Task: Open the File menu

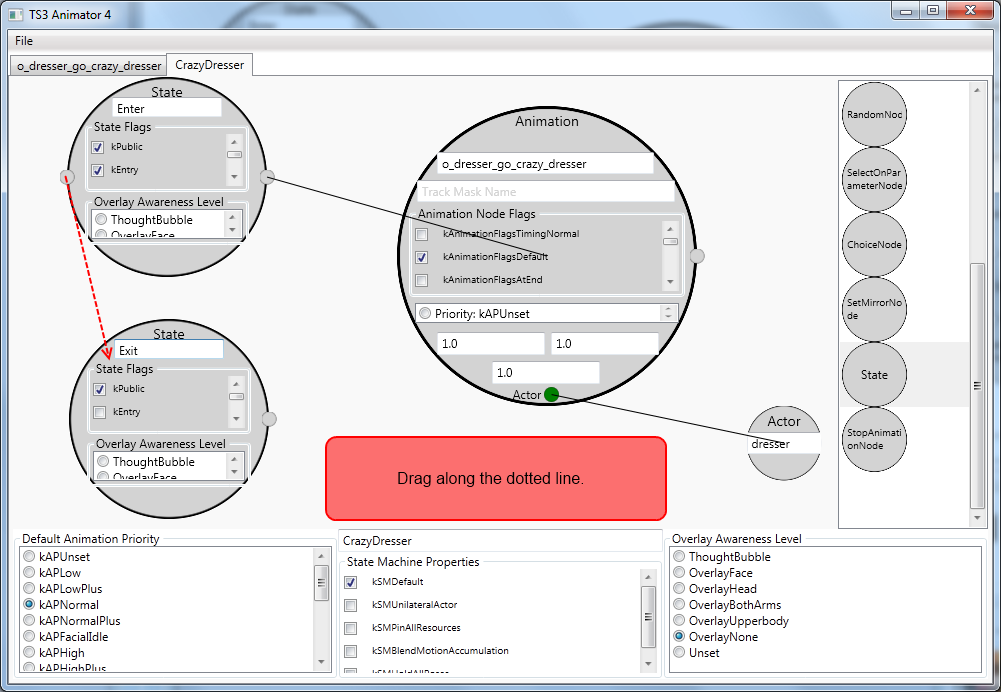Action: point(24,41)
